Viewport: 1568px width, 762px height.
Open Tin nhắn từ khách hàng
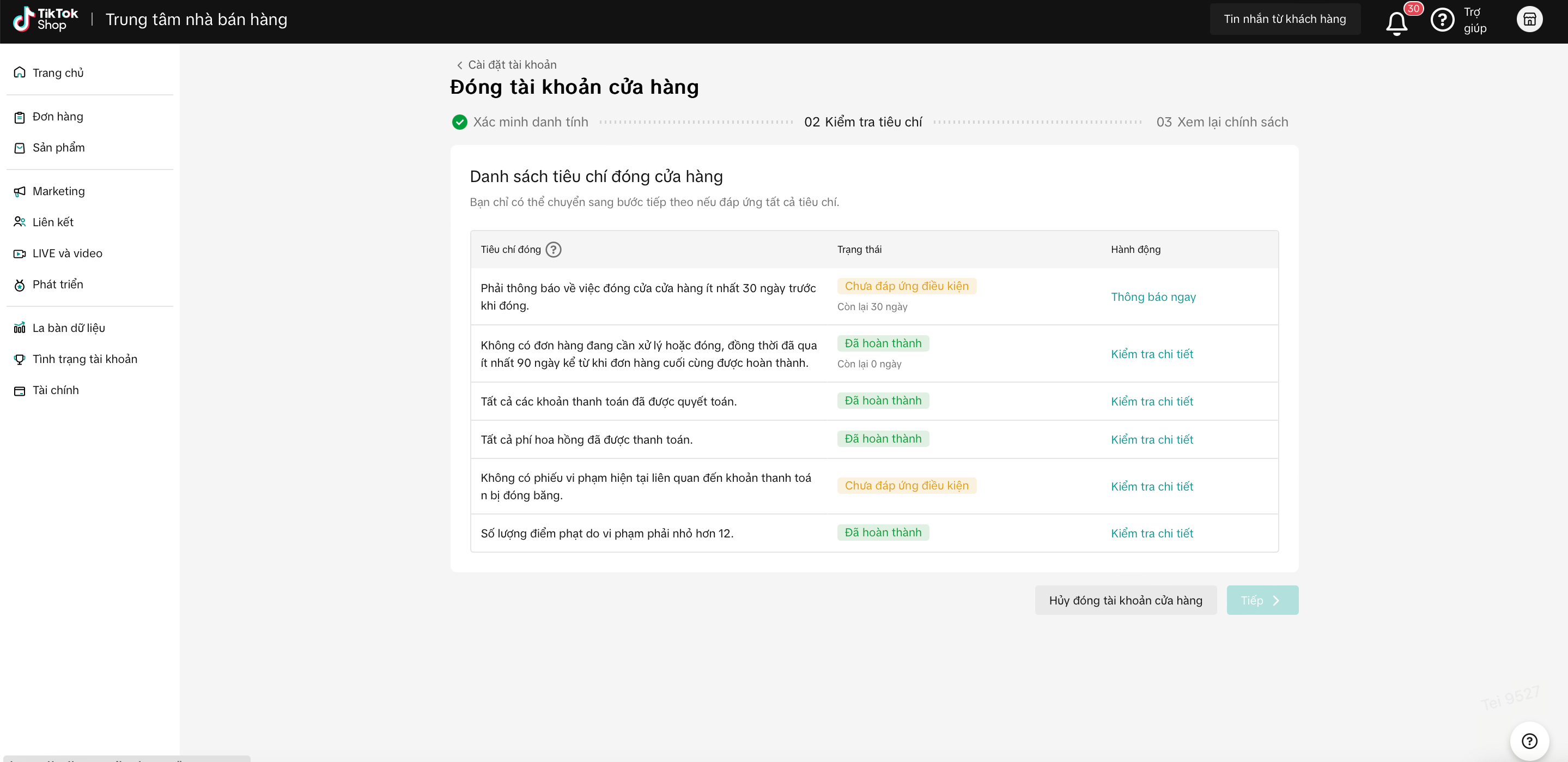tap(1284, 19)
